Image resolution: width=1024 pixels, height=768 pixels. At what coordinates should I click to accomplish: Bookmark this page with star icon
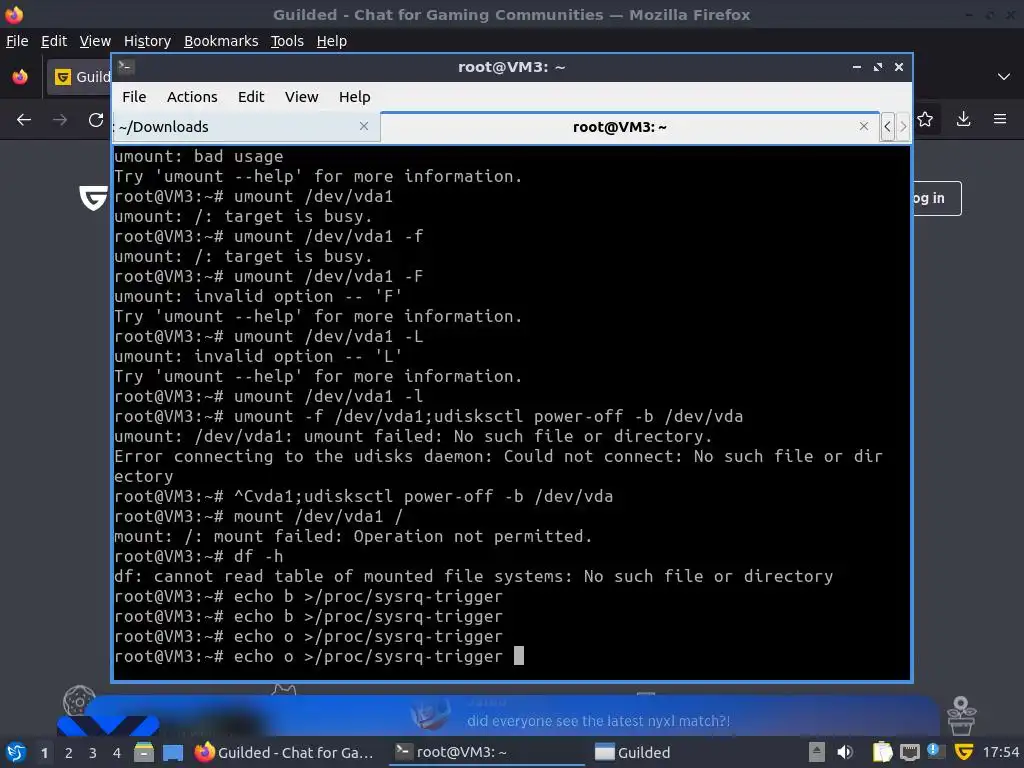(x=925, y=120)
